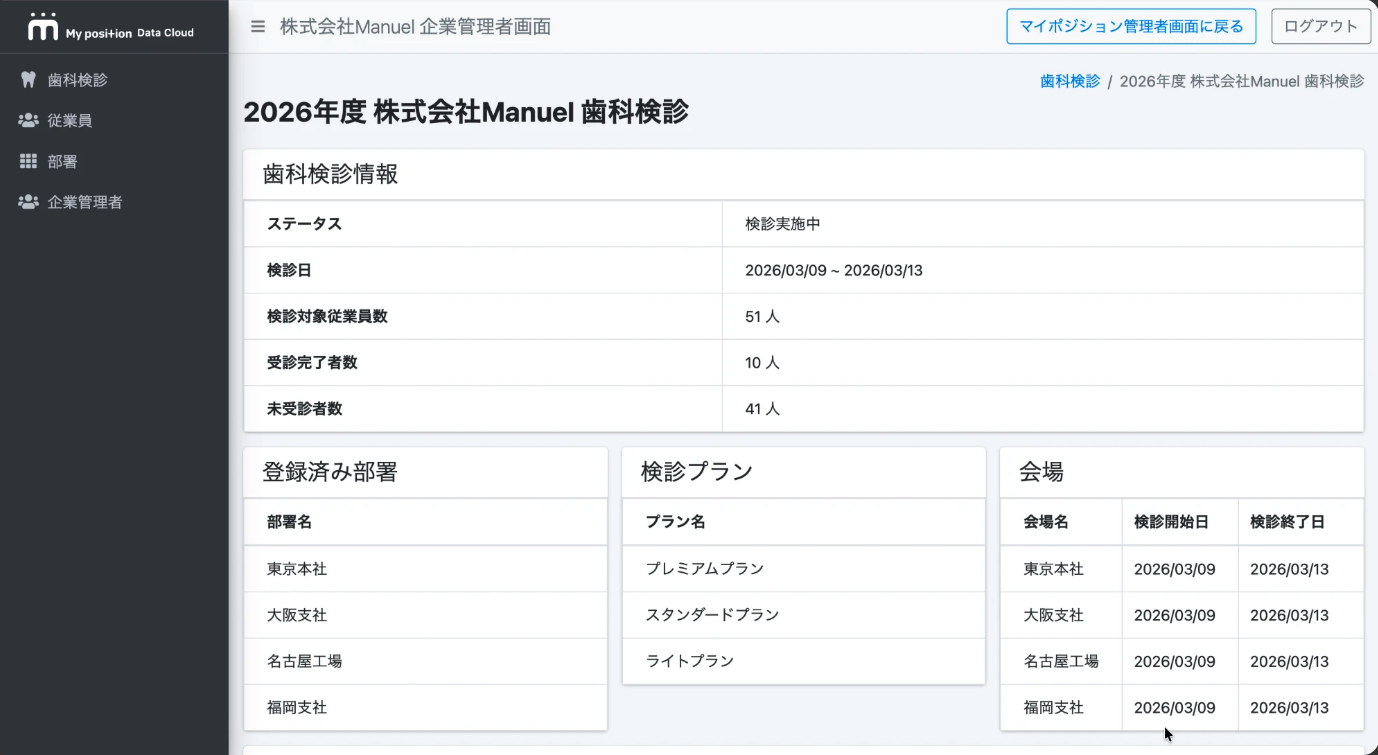Click the header title 株式会社Manuel 企業管理者画面

point(415,27)
